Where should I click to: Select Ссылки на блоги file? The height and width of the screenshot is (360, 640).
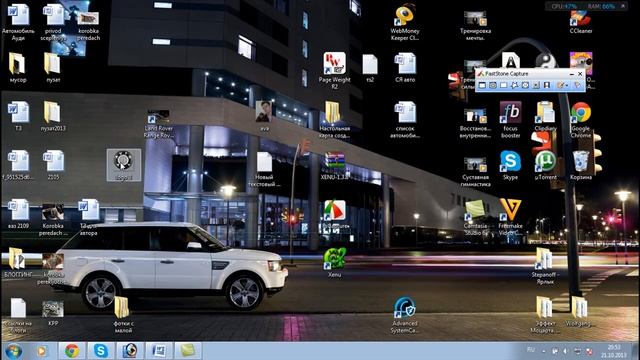pyautogui.click(x=18, y=315)
